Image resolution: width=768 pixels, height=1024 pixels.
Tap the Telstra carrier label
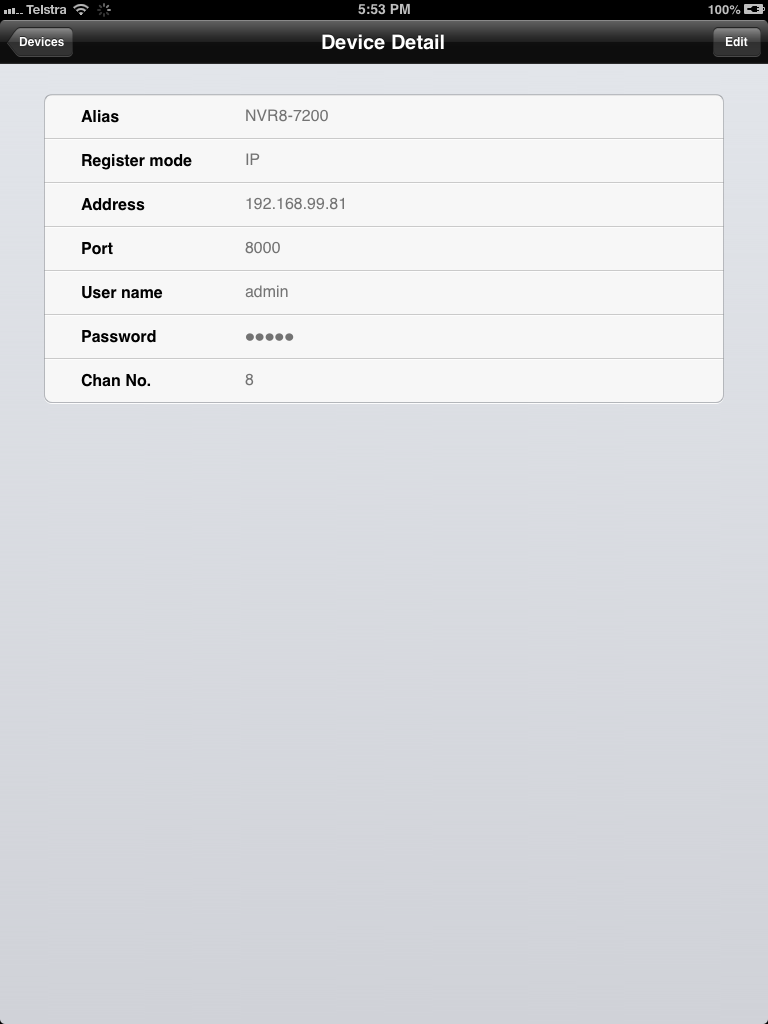46,9
